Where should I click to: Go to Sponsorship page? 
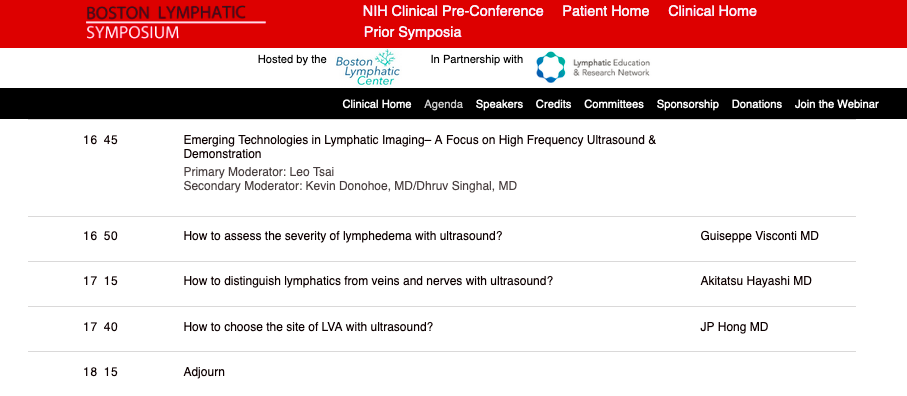688,104
